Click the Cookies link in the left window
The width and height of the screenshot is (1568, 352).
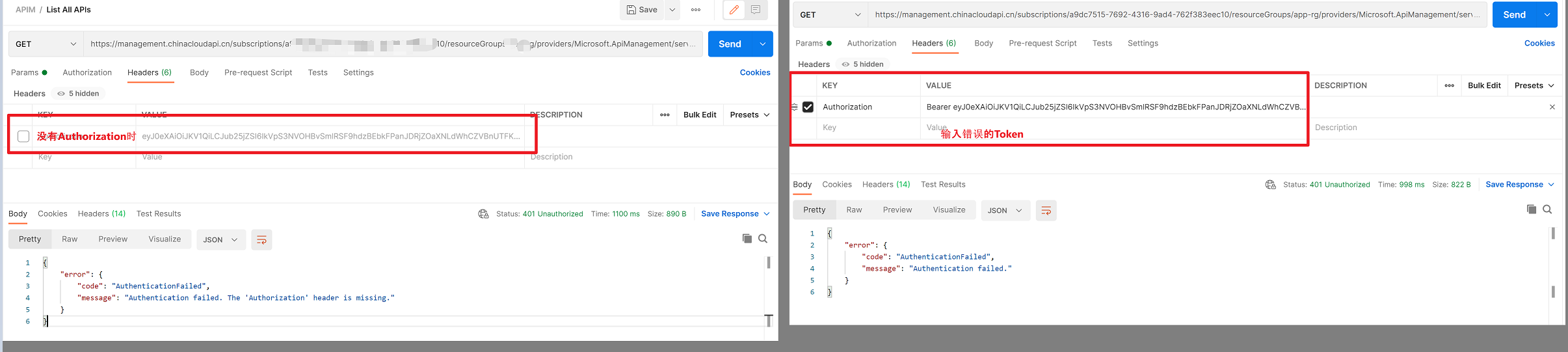pos(754,73)
